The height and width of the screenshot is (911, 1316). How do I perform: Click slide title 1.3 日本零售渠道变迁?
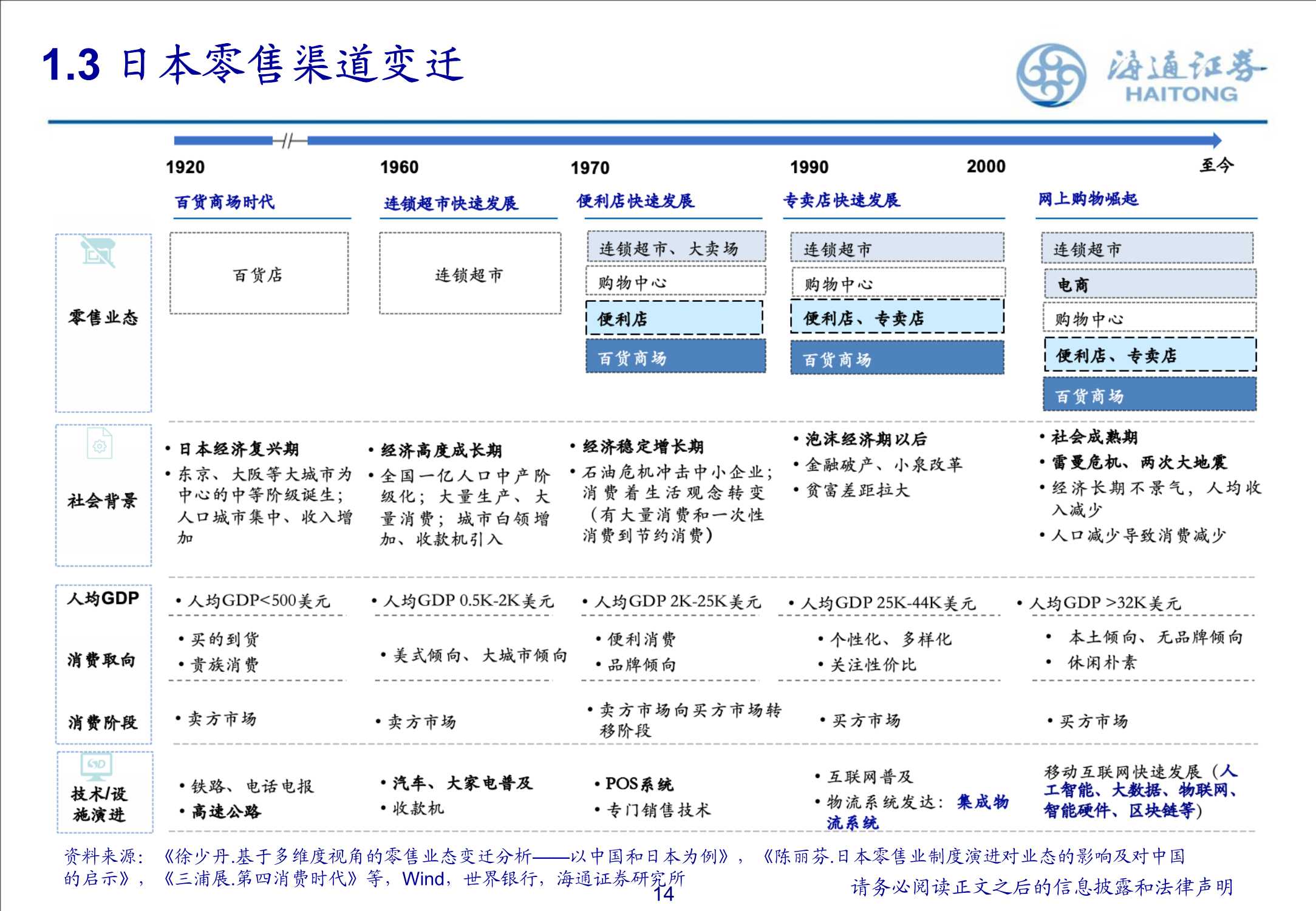click(x=253, y=64)
